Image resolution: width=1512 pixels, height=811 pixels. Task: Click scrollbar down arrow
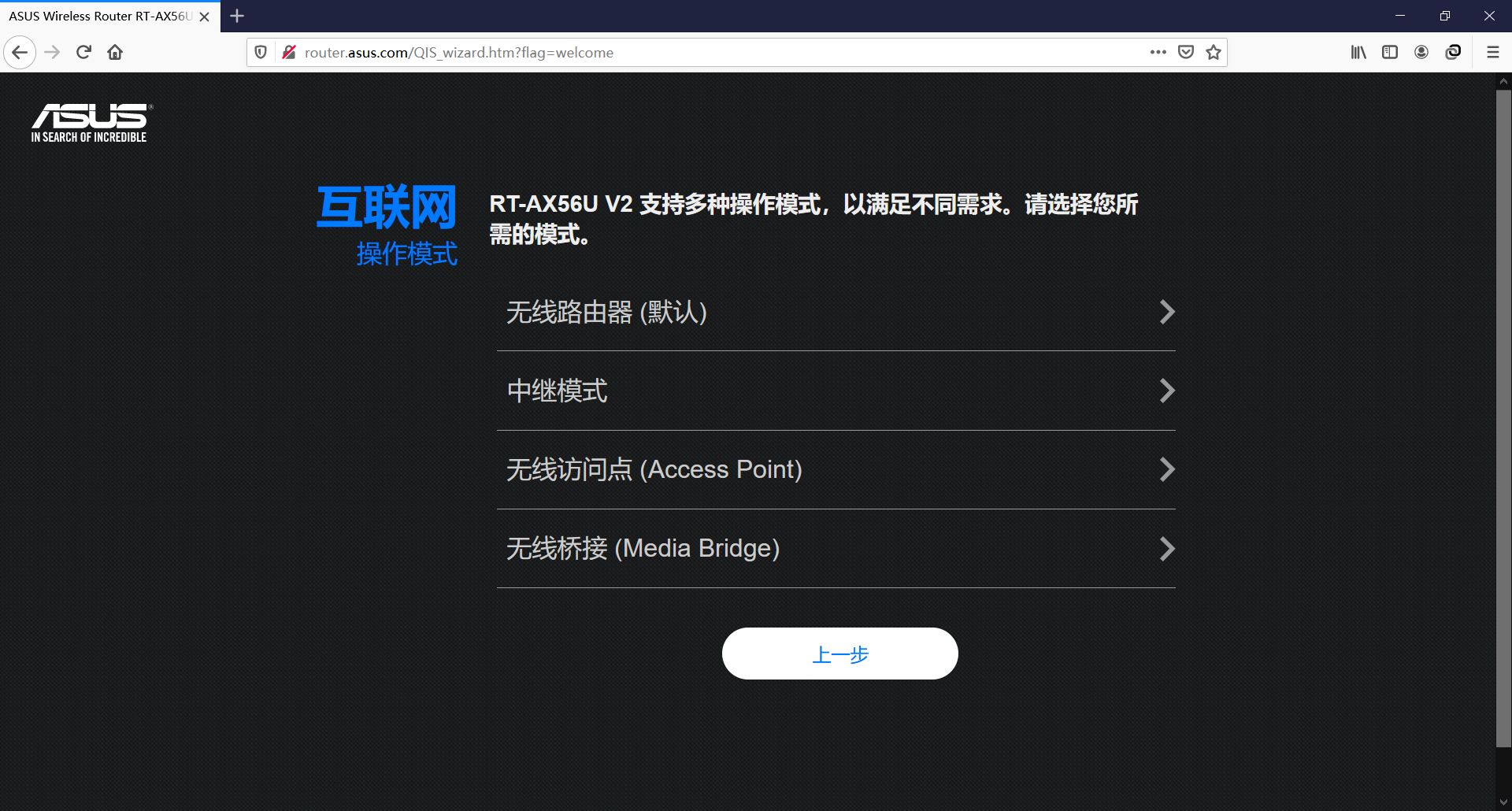pos(1503,802)
